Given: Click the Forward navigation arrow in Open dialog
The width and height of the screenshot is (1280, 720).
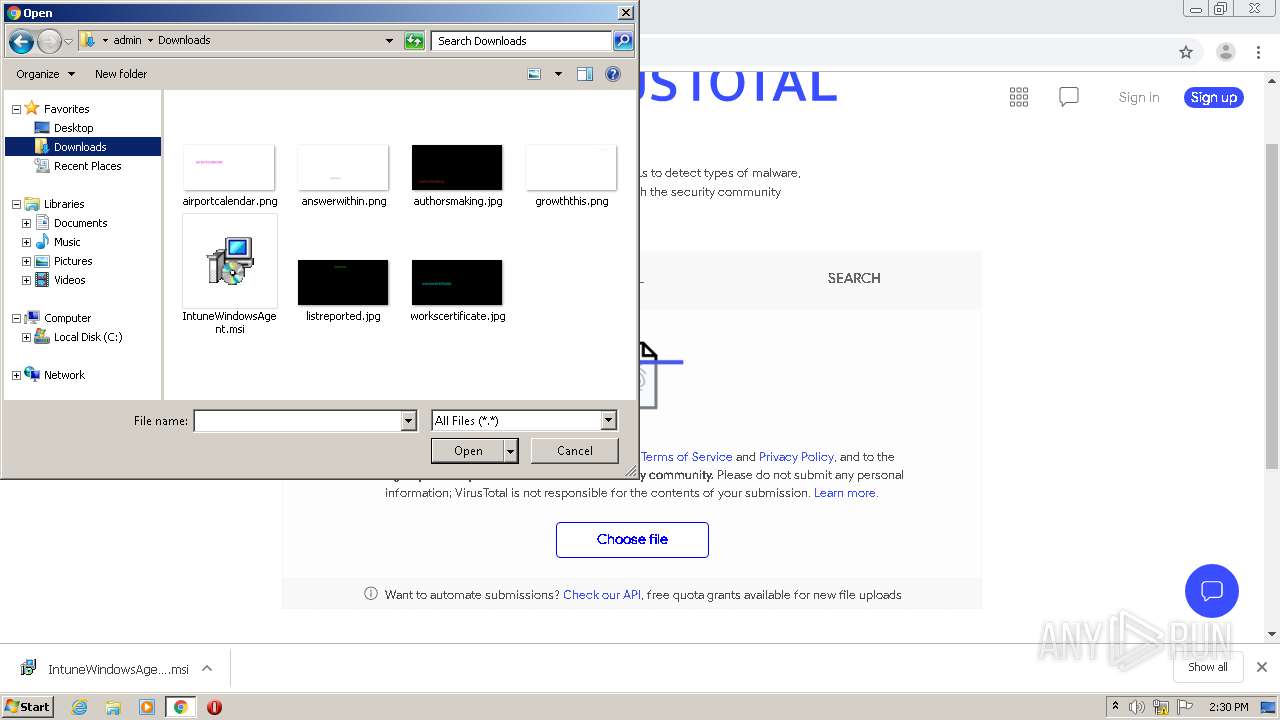Looking at the screenshot, I should click(49, 41).
